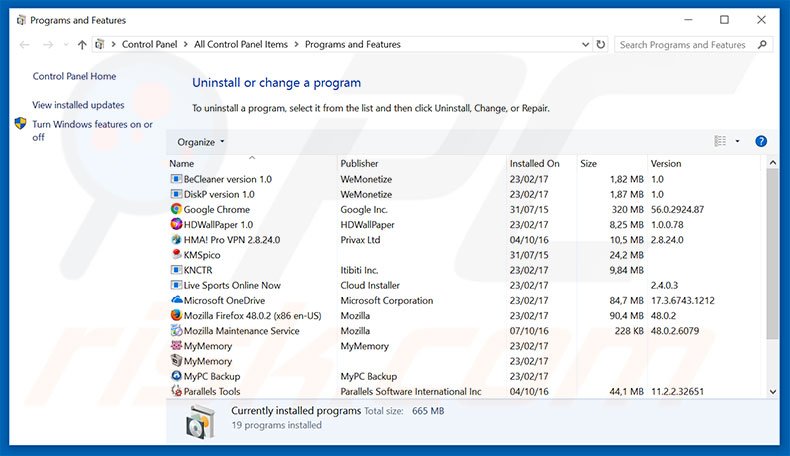Expand the chevron after All Control Panel Items
The image size is (790, 456).
pyautogui.click(x=296, y=44)
